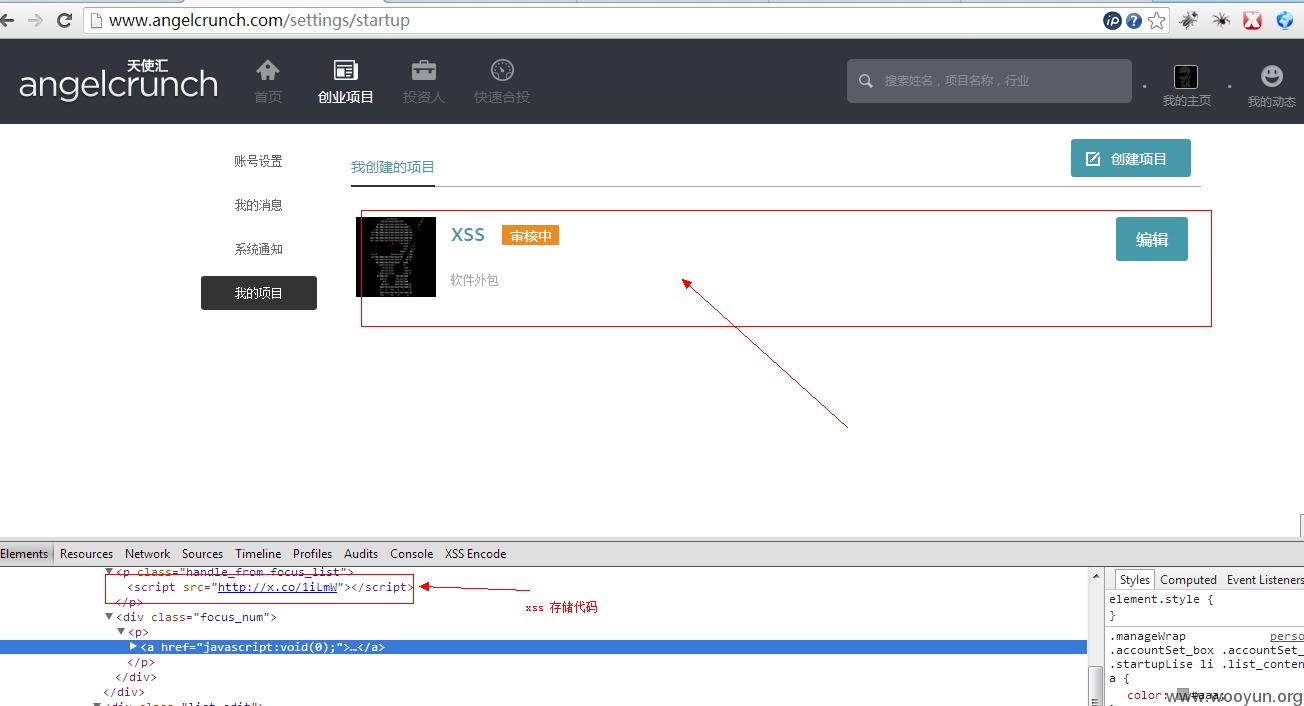This screenshot has width=1304, height=706.
Task: Open the beetle bug extension icon
Action: [x=1189, y=20]
